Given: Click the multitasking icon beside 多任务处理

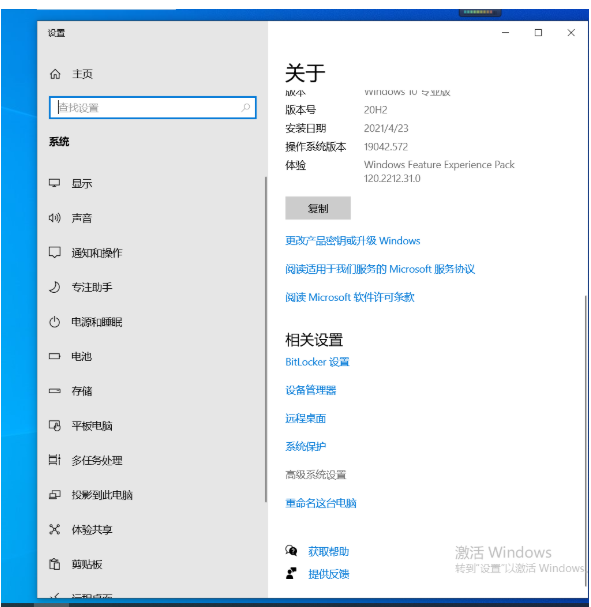Looking at the screenshot, I should tap(55, 460).
